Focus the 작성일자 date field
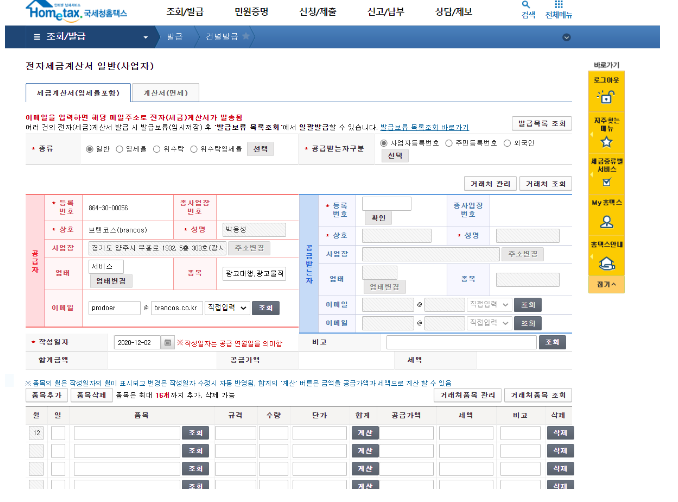The width and height of the screenshot is (678, 502). [x=137, y=342]
